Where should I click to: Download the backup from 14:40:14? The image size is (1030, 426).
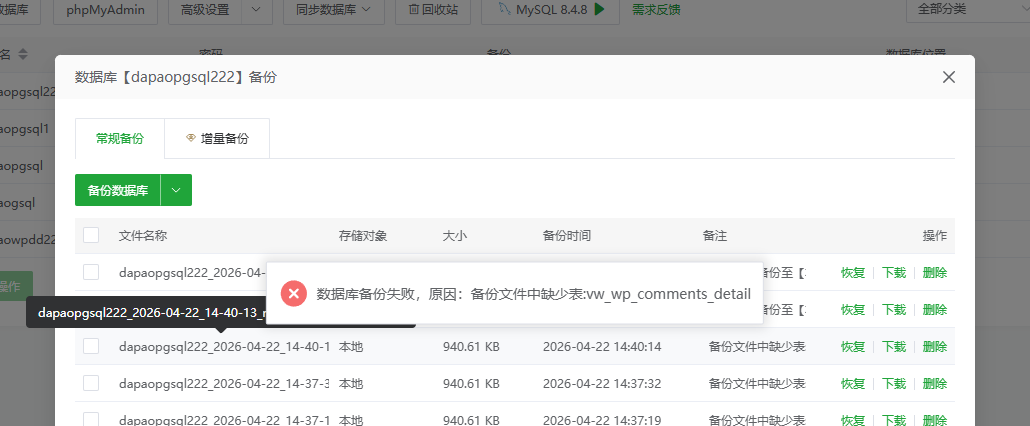pos(893,346)
